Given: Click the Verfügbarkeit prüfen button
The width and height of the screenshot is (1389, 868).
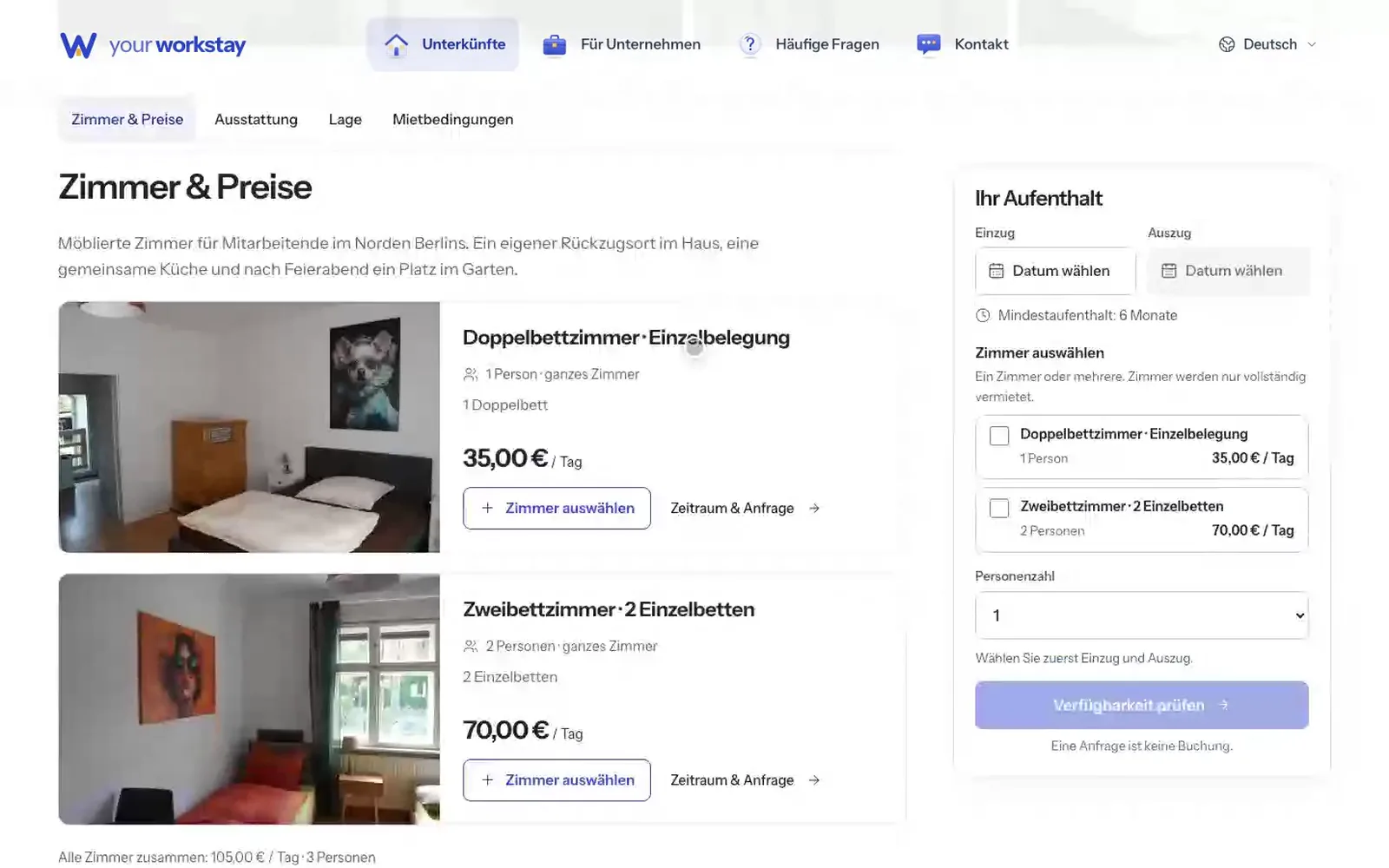Looking at the screenshot, I should (1142, 705).
